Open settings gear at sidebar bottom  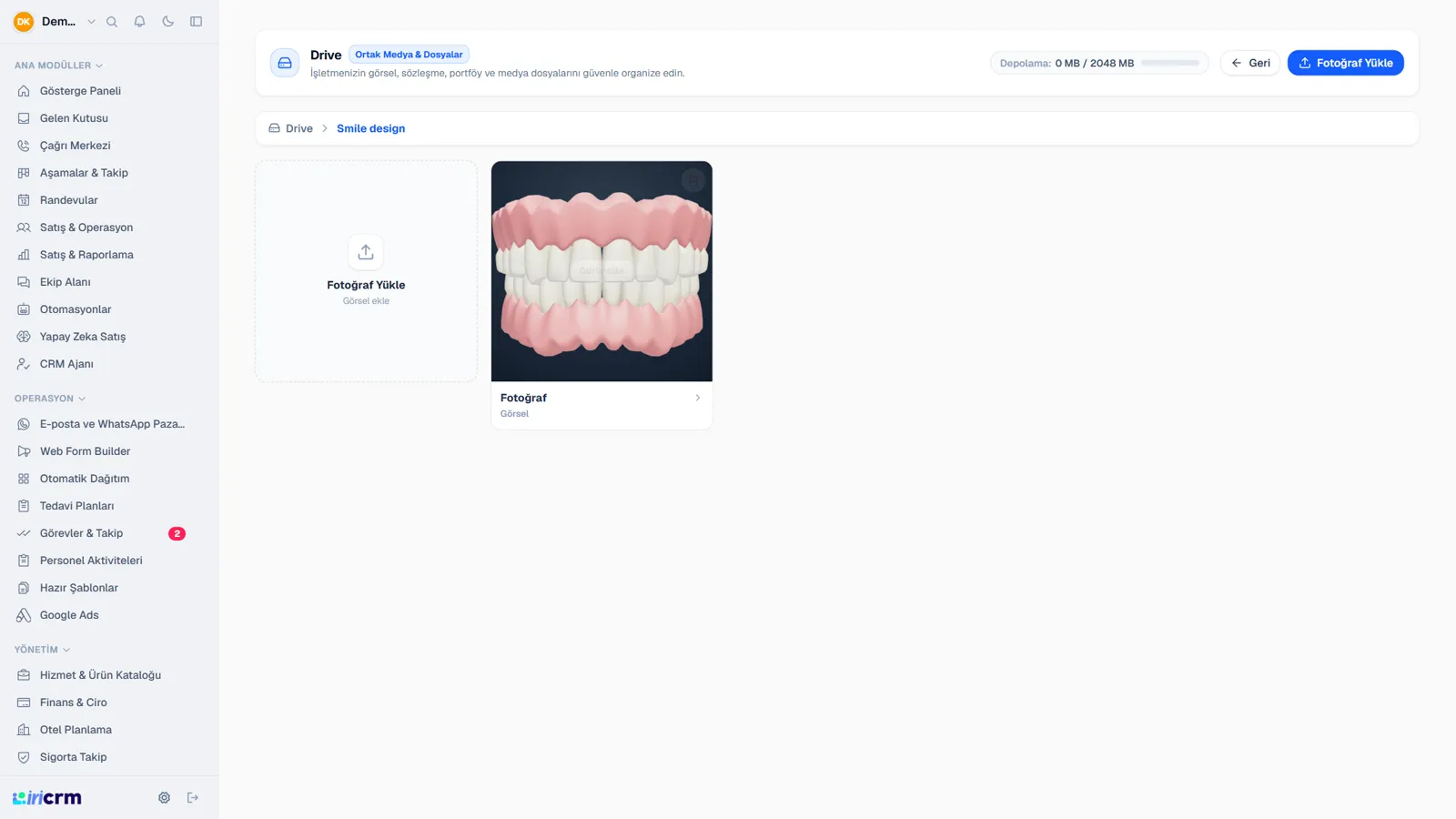point(164,798)
